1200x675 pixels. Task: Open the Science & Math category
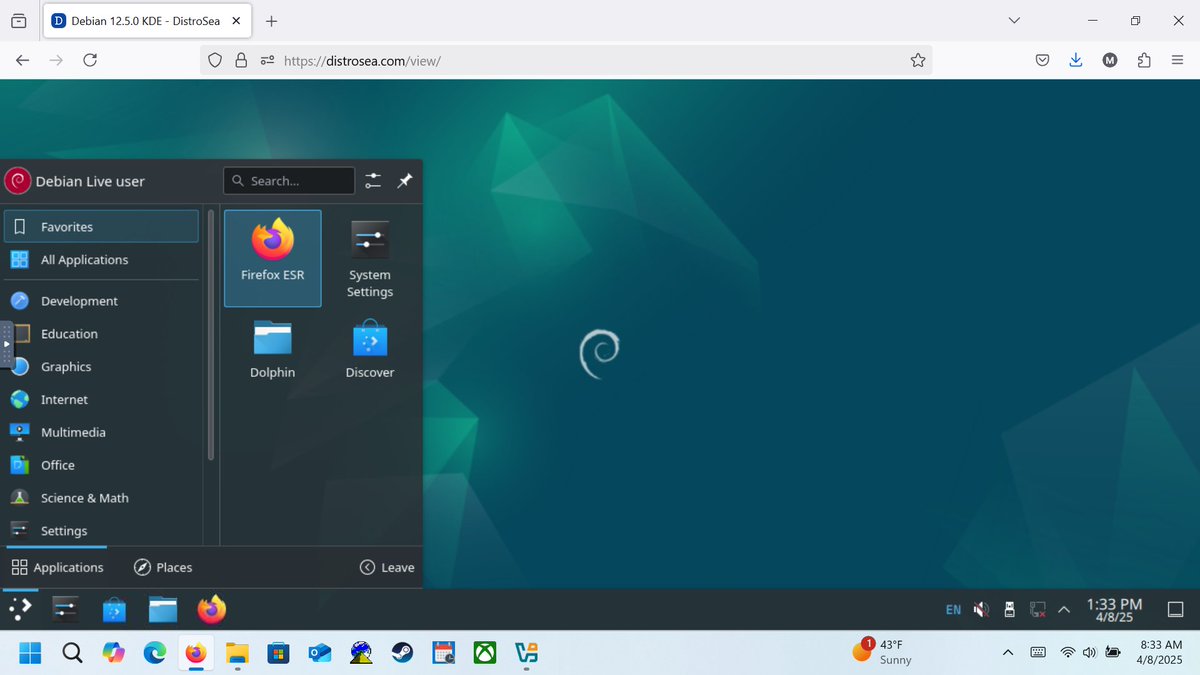(102, 498)
